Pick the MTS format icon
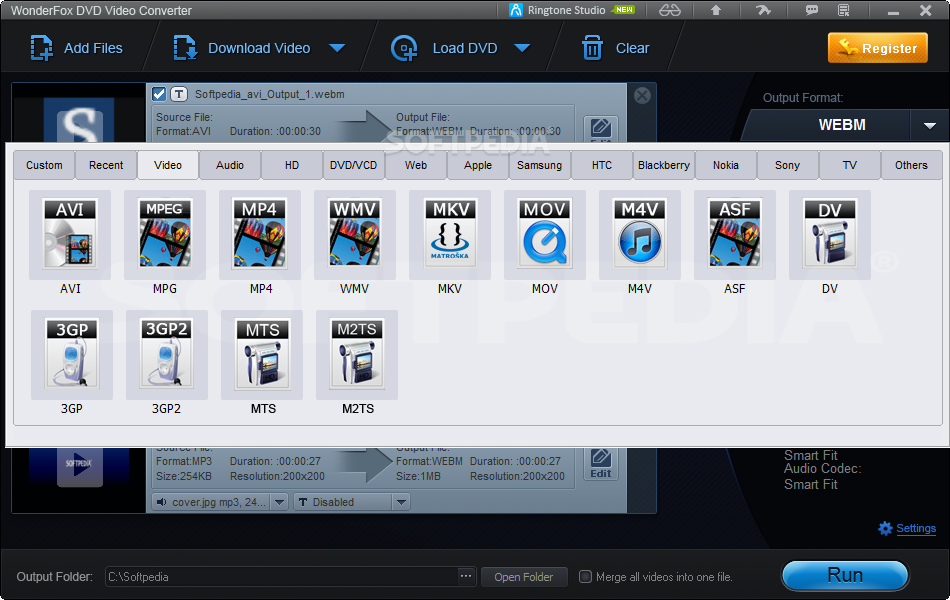 (262, 355)
